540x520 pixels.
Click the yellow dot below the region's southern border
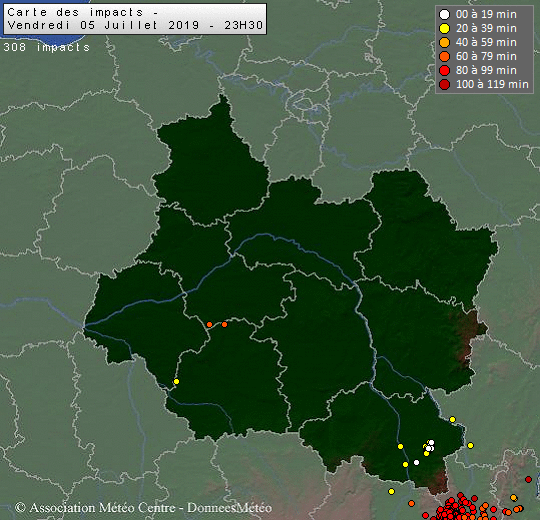tap(391, 491)
